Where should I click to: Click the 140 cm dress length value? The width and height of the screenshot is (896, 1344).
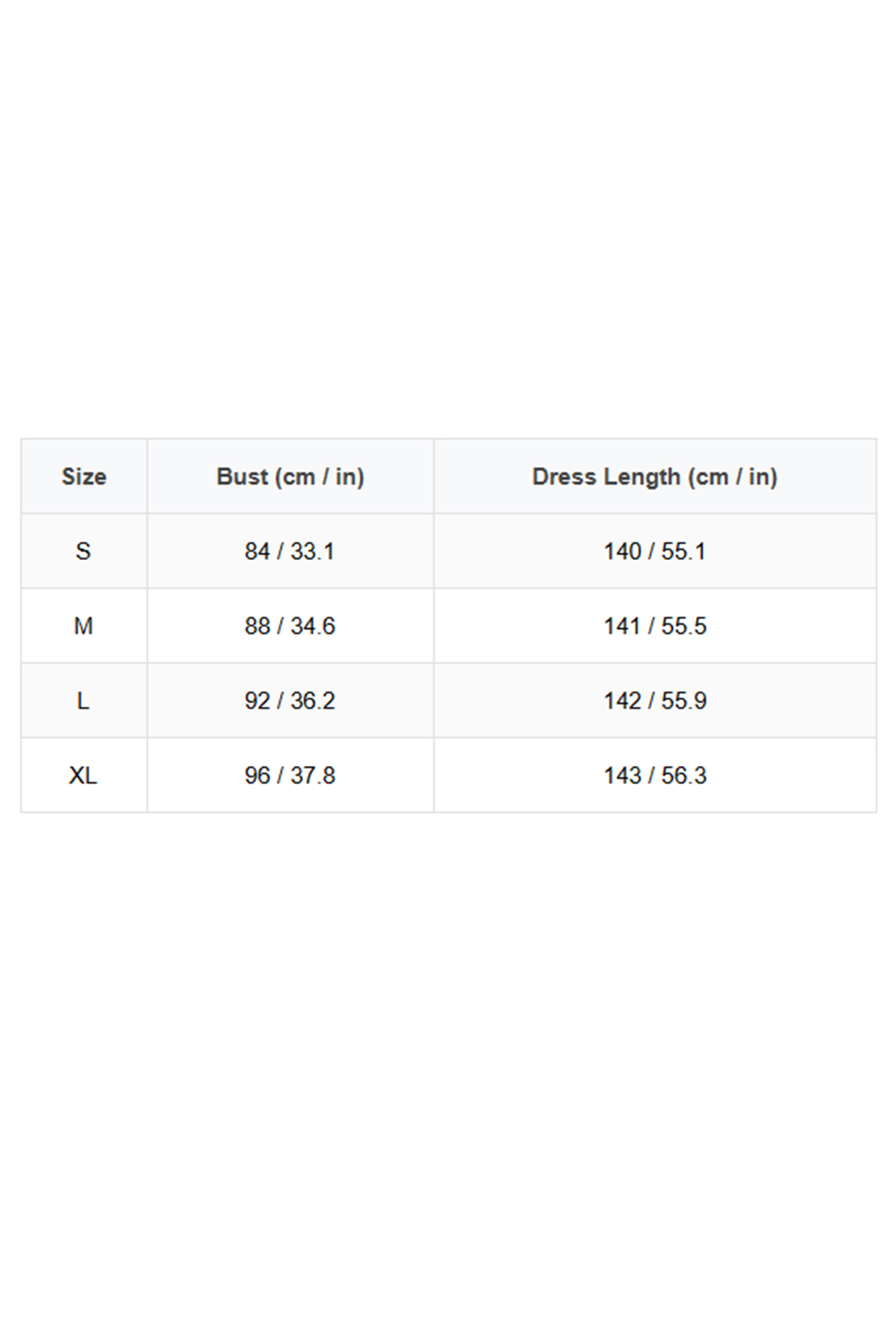click(623, 552)
